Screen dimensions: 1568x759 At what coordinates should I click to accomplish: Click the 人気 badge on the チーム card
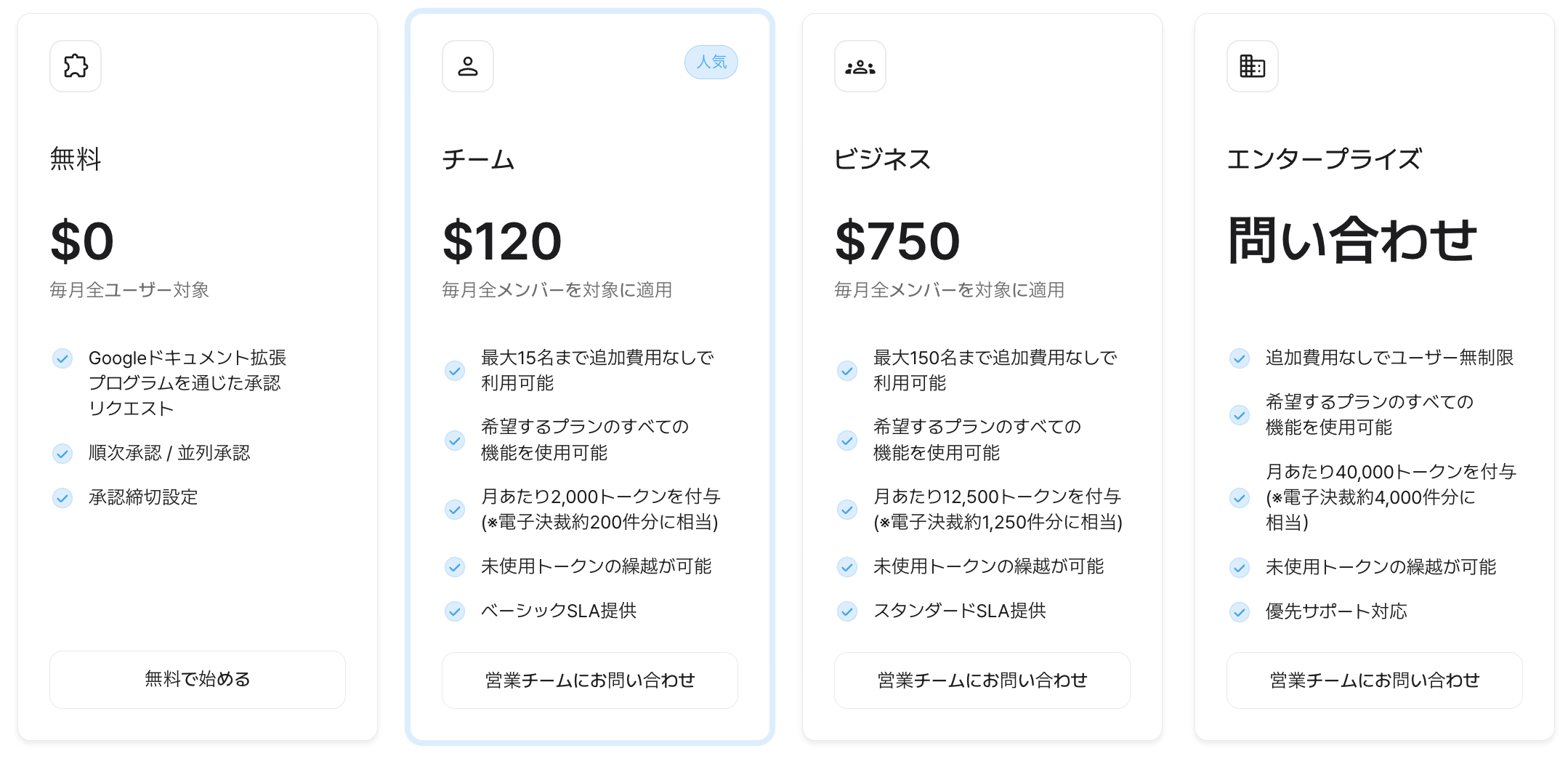pos(711,63)
